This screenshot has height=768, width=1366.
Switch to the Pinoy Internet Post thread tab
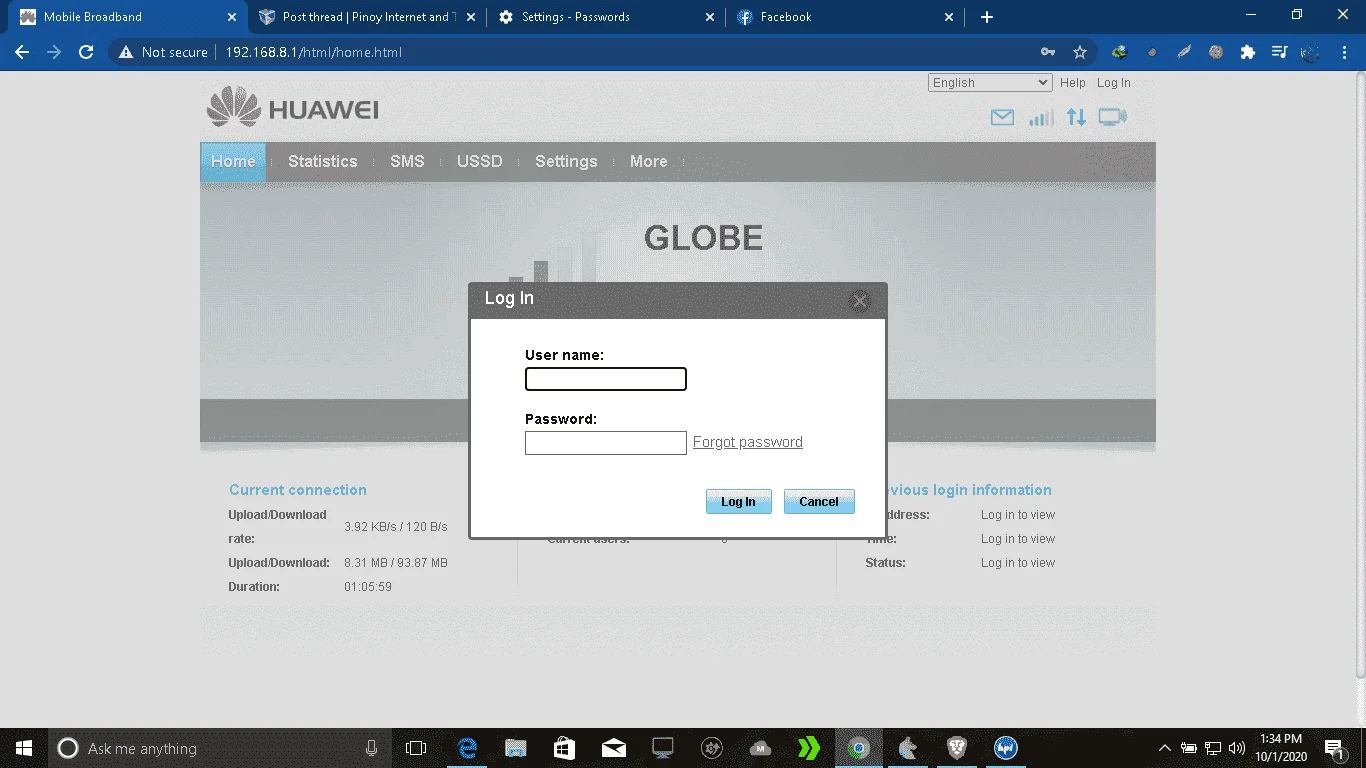(x=365, y=17)
